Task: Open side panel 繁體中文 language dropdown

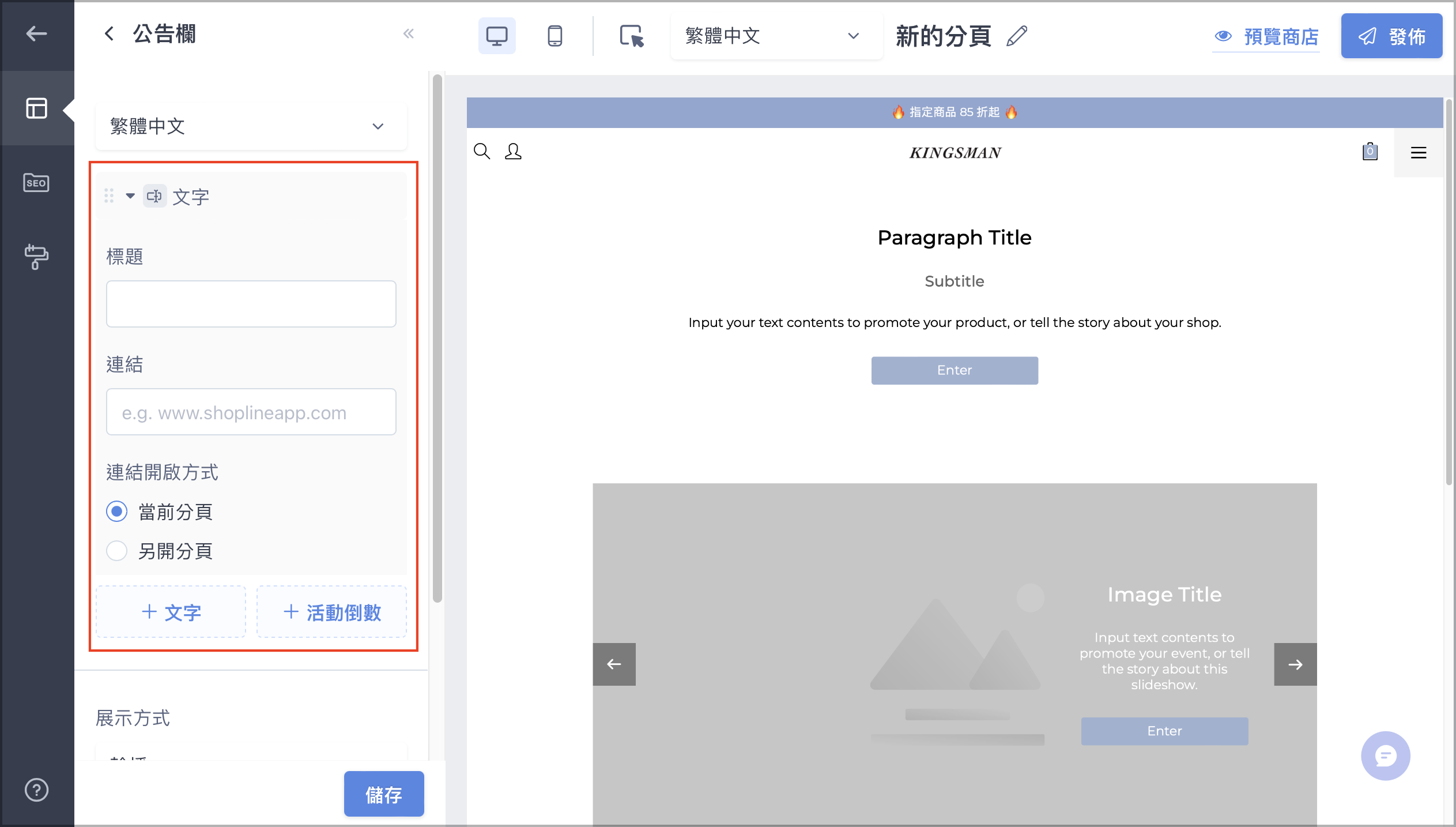Action: click(x=251, y=126)
